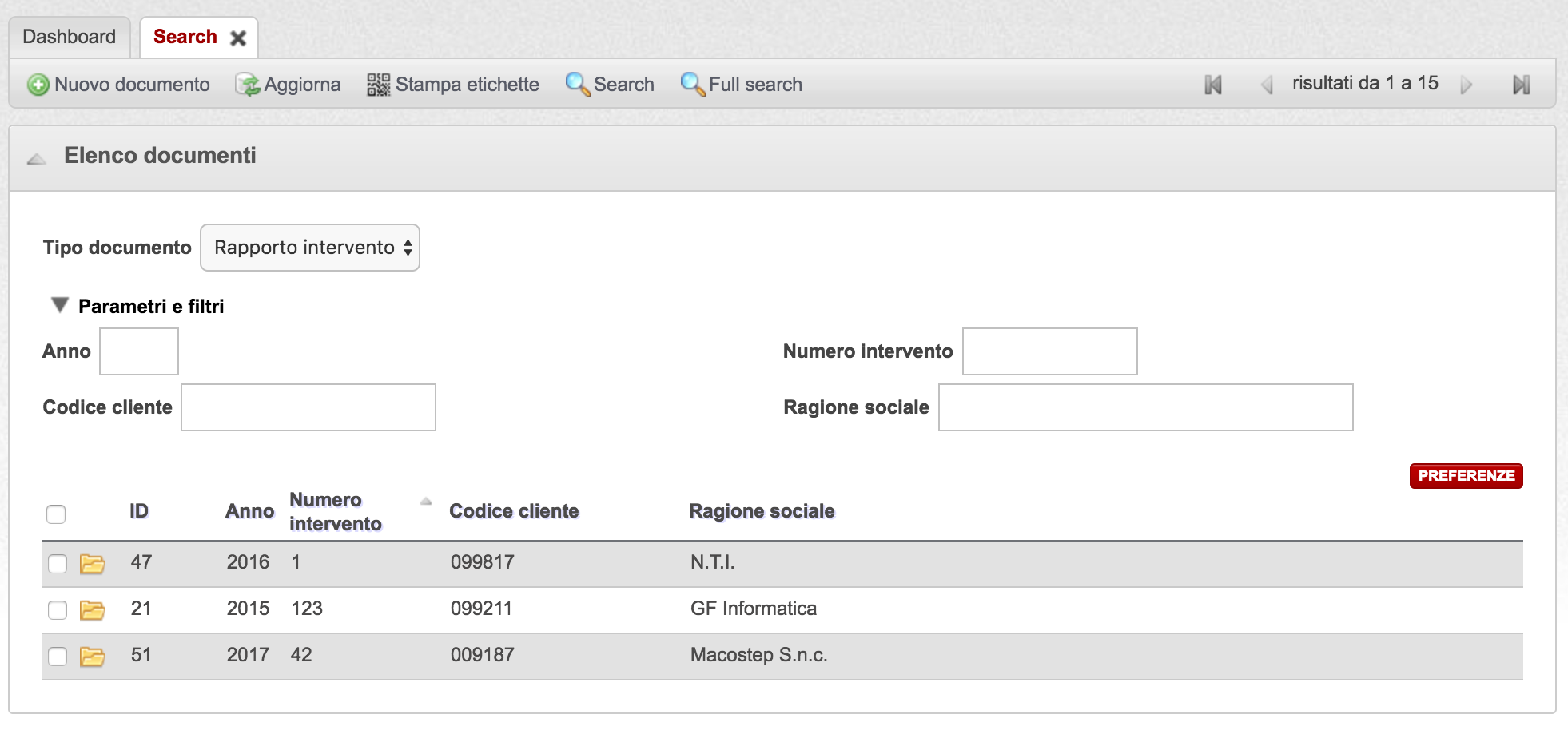Click the red PREFERENZE button
Image resolution: width=1568 pixels, height=730 pixels.
click(1467, 476)
